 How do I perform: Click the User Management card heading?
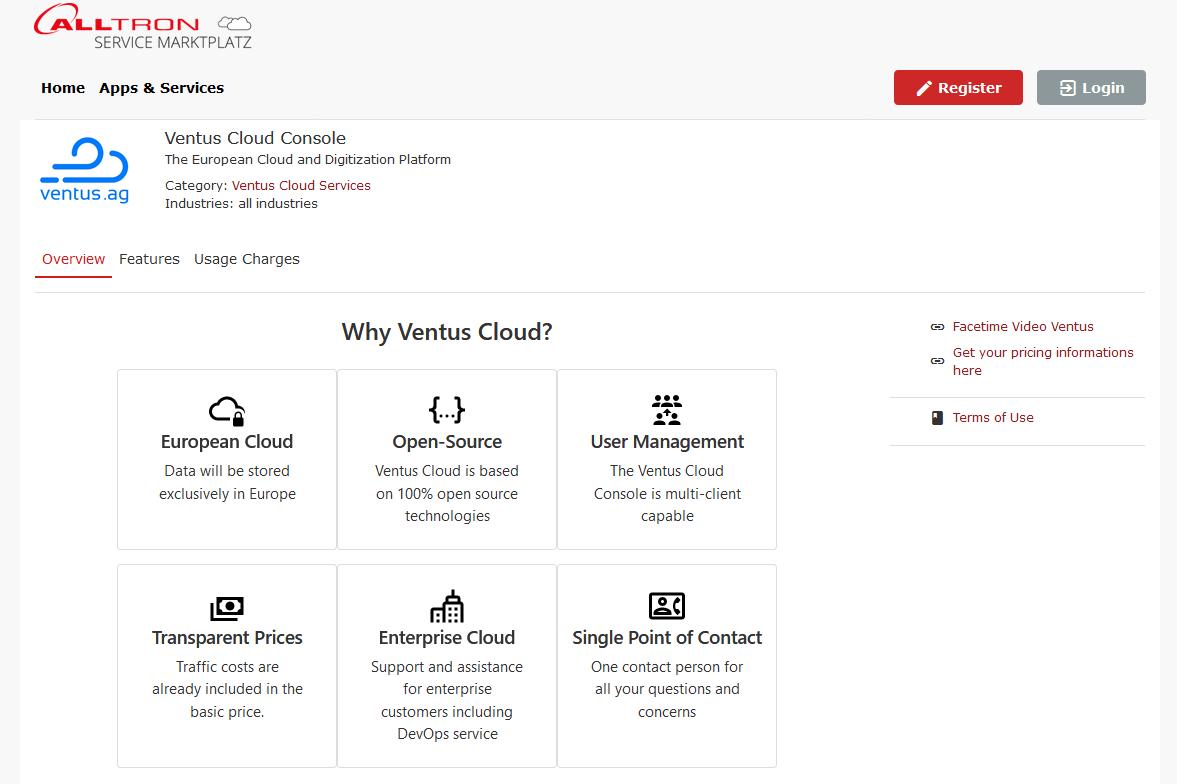(x=667, y=442)
